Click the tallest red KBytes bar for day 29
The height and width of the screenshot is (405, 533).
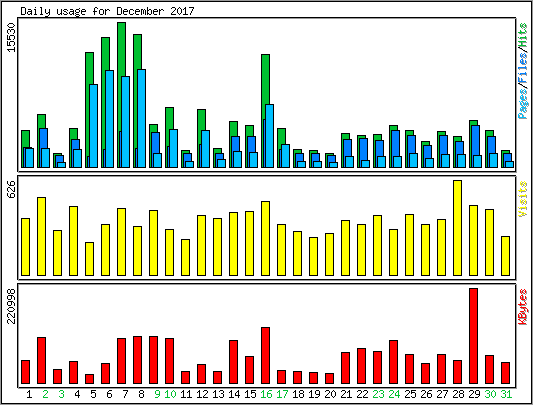(x=474, y=336)
